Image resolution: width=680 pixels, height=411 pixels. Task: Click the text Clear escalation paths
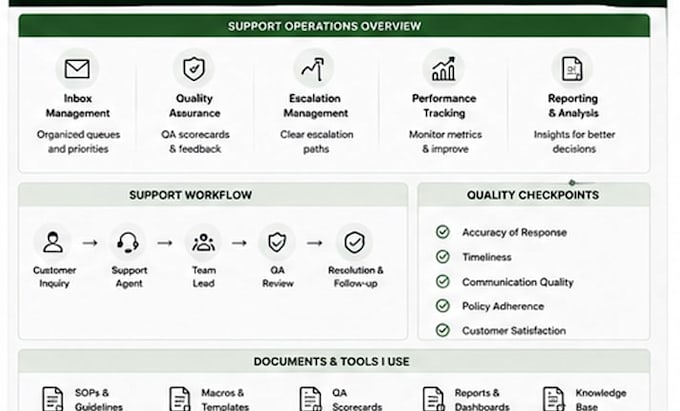317,142
